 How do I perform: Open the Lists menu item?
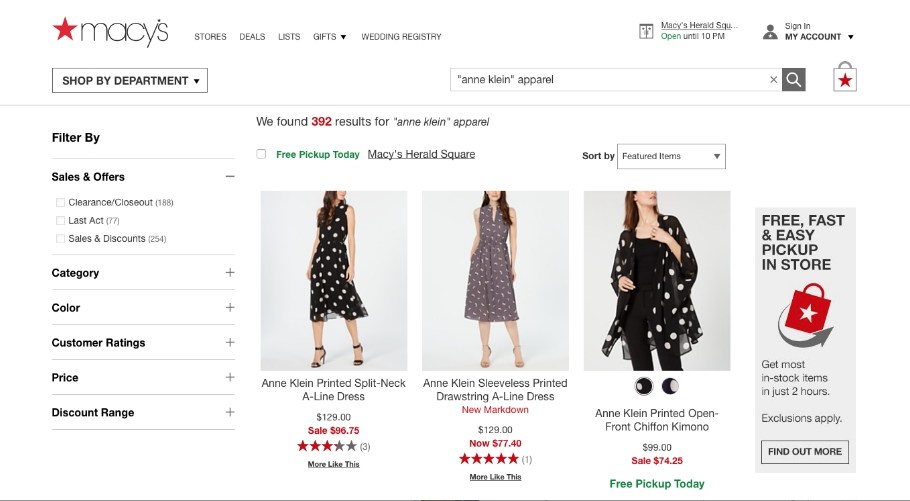(289, 37)
